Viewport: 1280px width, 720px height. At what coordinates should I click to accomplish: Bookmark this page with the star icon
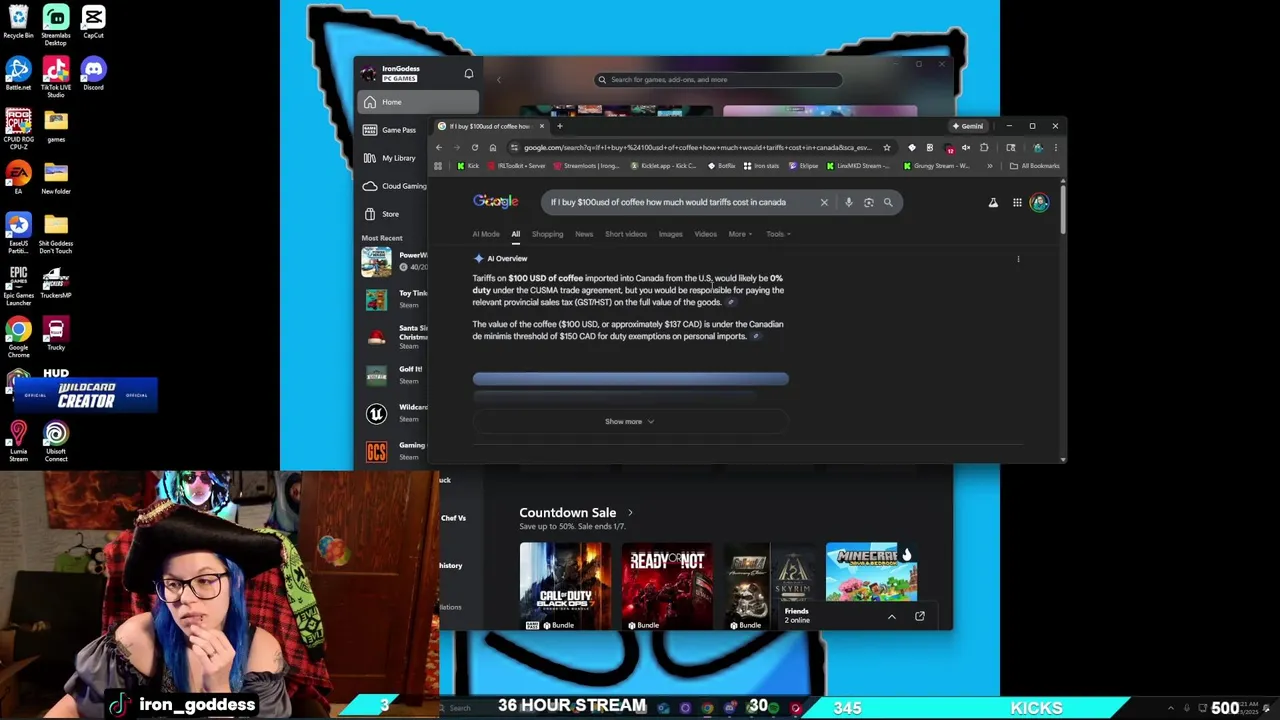[x=886, y=147]
